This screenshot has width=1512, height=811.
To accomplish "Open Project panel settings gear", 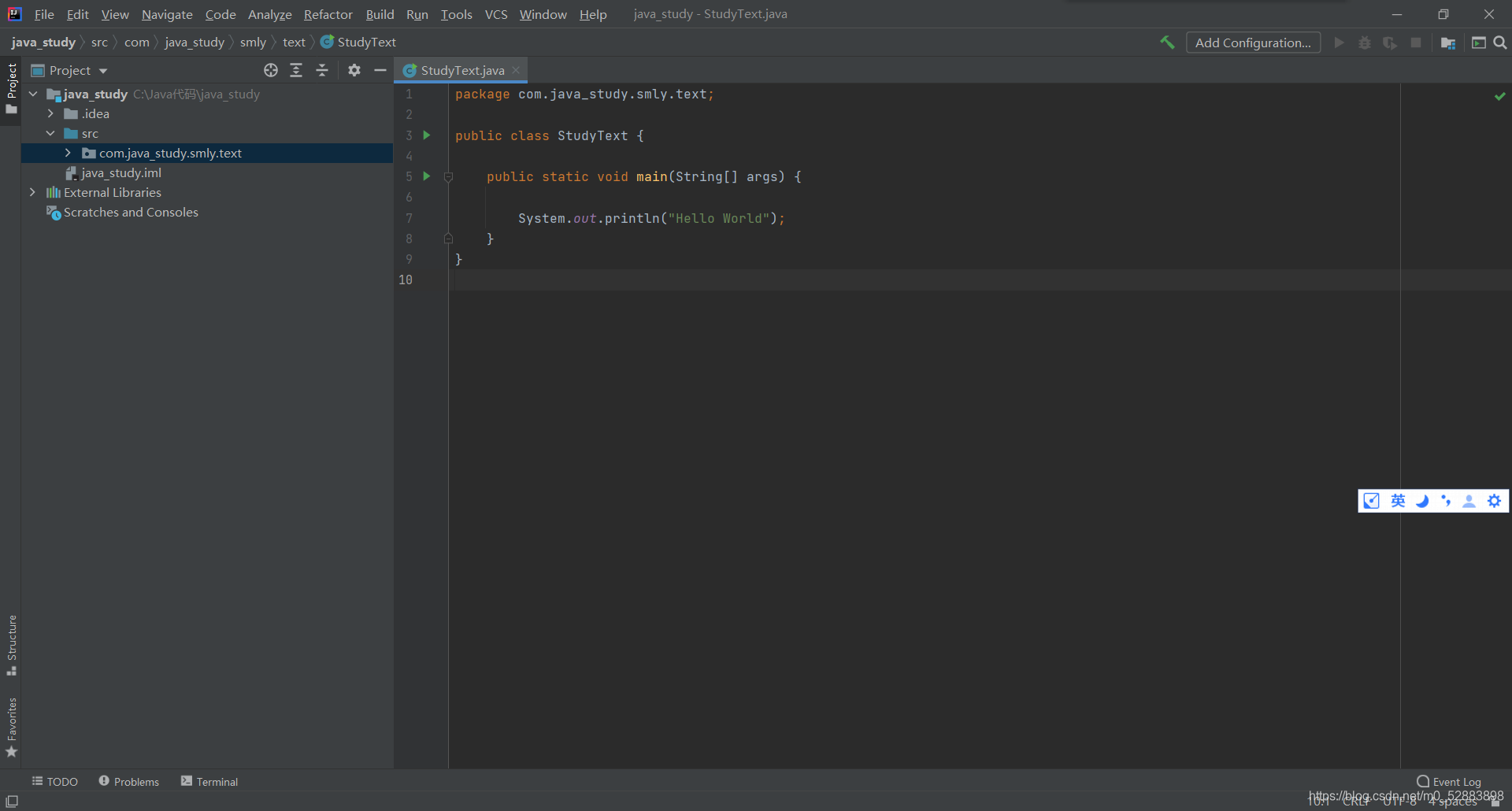I will (x=354, y=70).
